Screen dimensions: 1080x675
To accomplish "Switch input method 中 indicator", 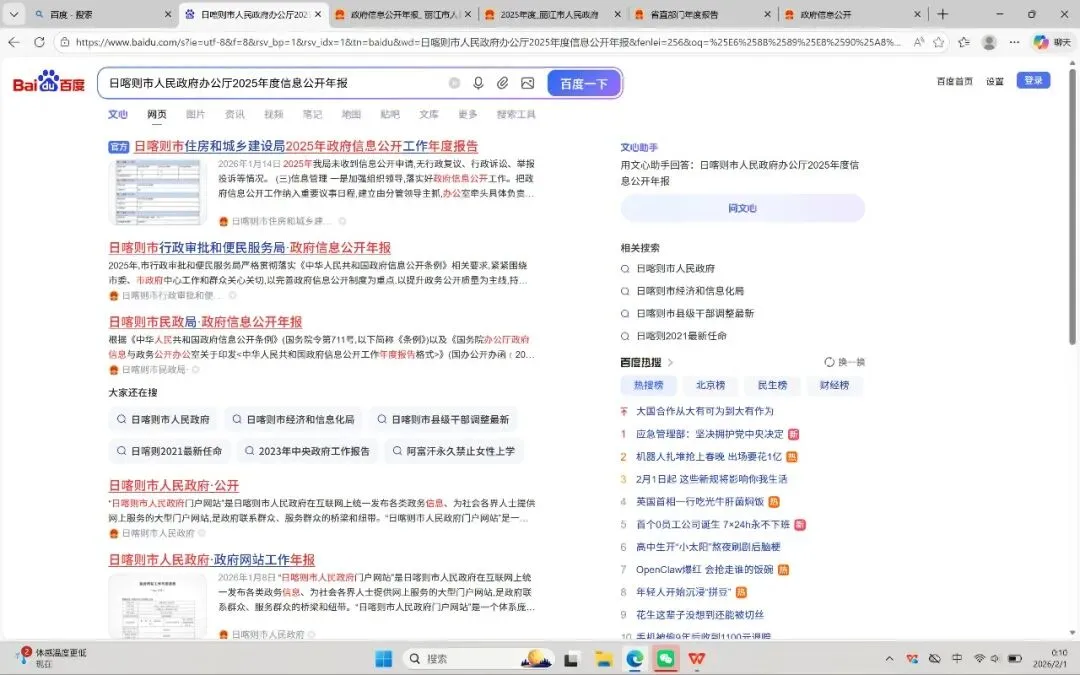I will (x=957, y=658).
